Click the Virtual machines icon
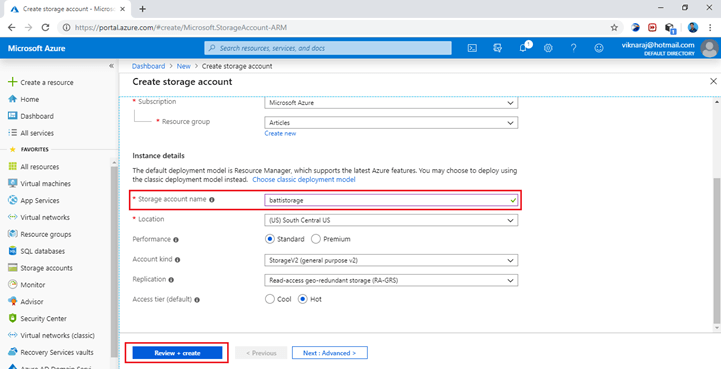Image resolution: width=721 pixels, height=369 pixels. coord(13,184)
